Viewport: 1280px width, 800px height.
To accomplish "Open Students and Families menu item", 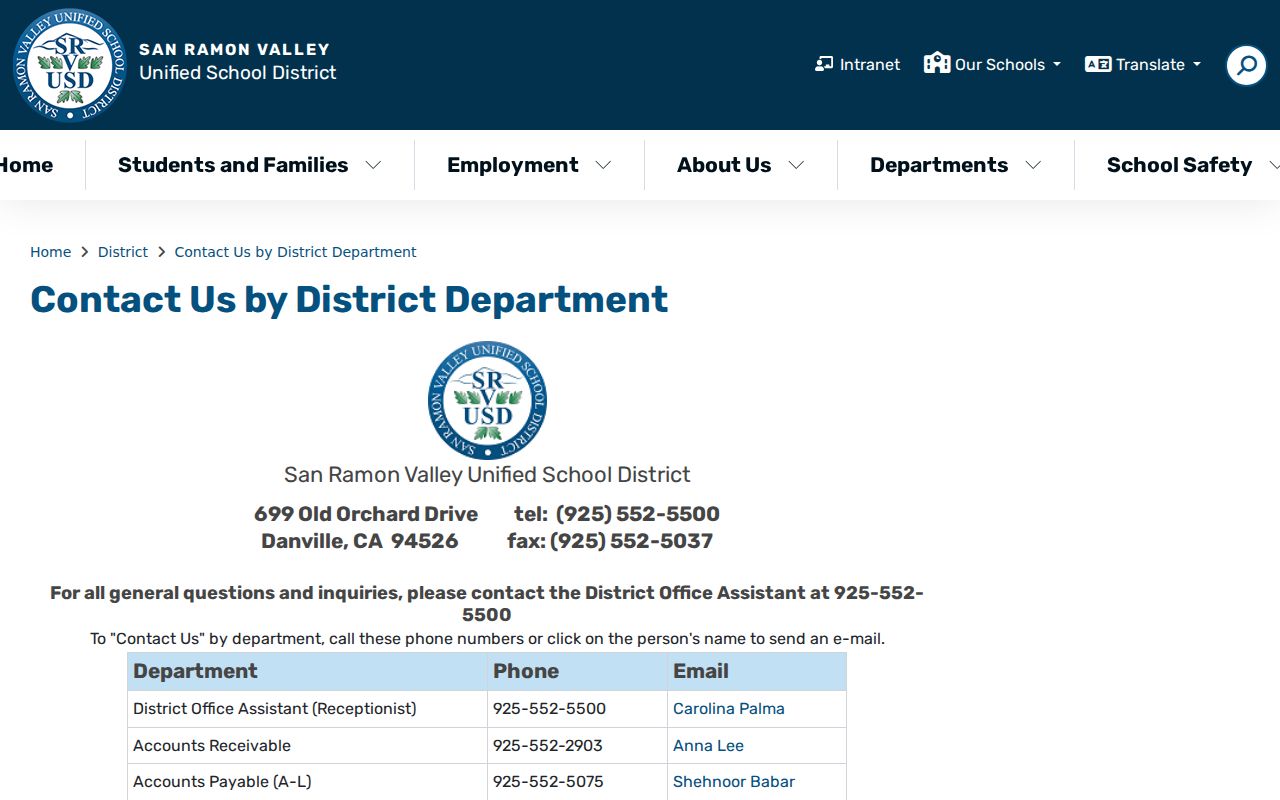I will (233, 165).
